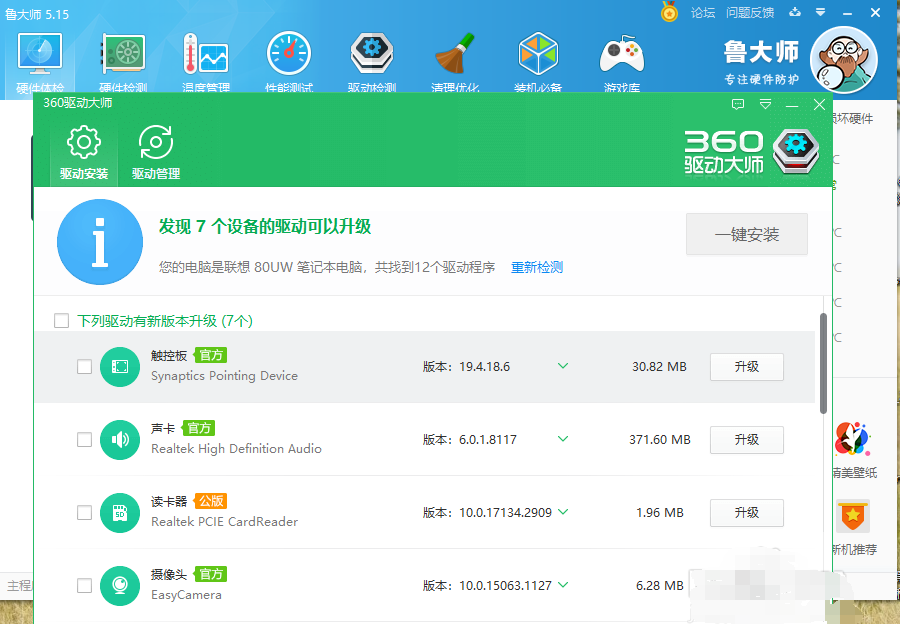Click the 重新检测 link
Viewport: 900px width, 624px height.
click(x=537, y=268)
